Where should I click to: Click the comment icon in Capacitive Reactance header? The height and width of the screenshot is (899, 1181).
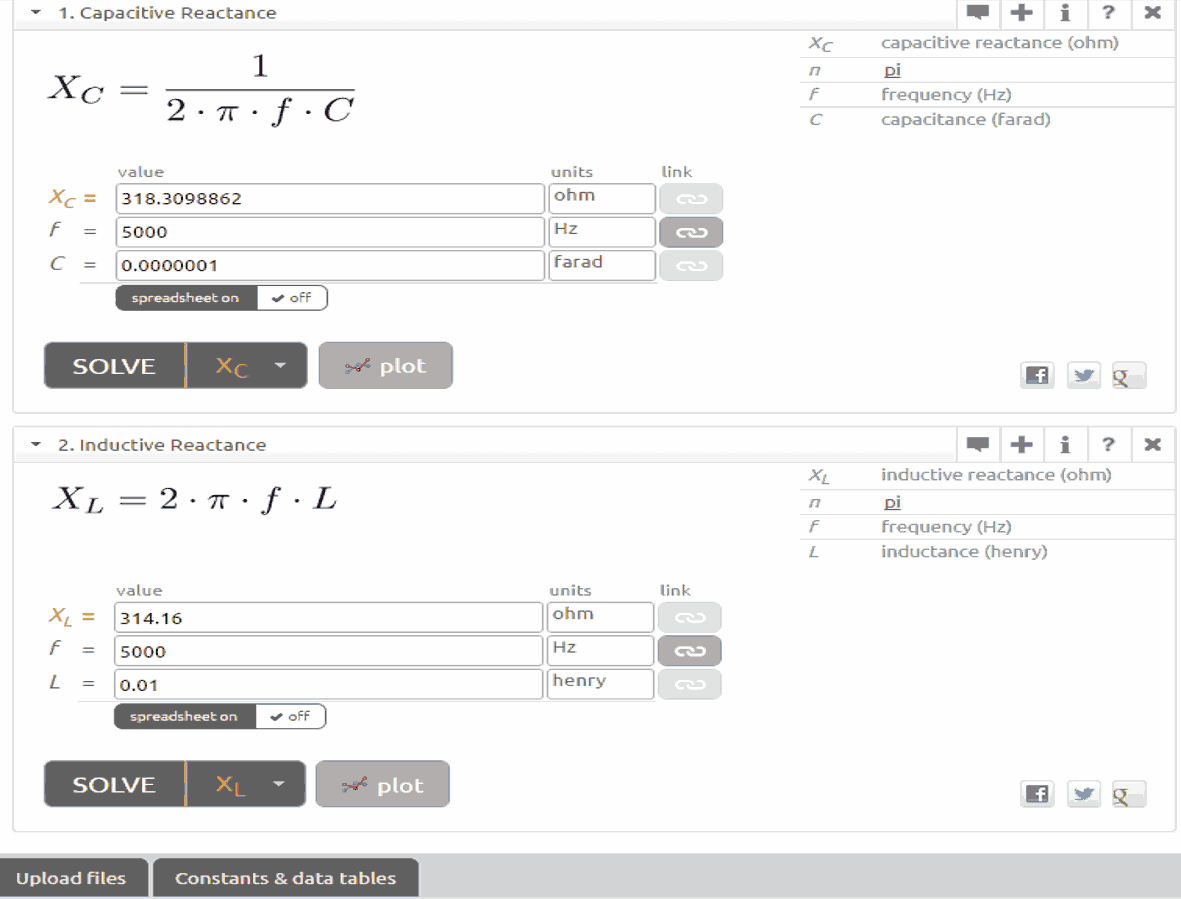977,13
